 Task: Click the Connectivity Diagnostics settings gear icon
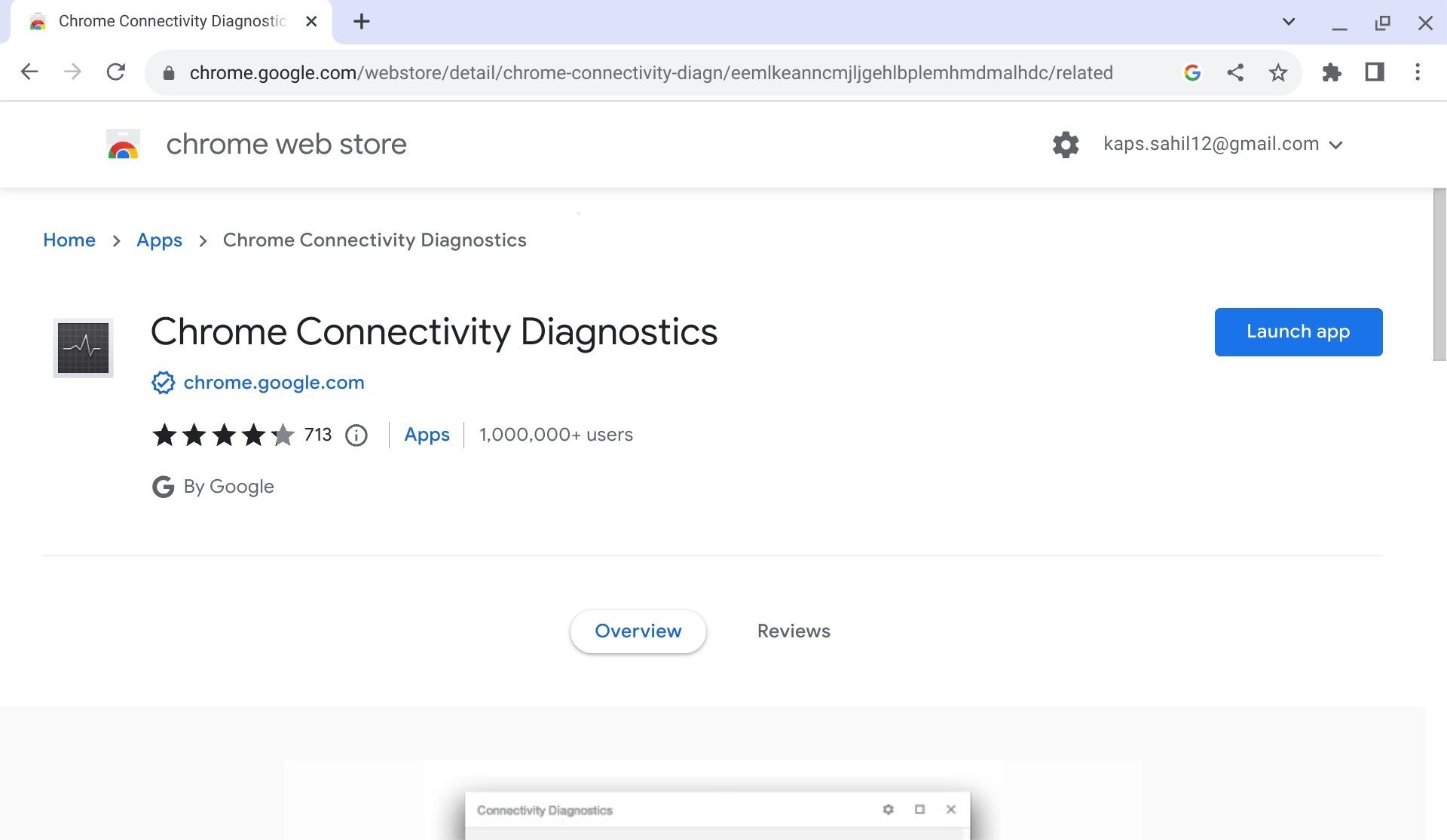point(887,809)
